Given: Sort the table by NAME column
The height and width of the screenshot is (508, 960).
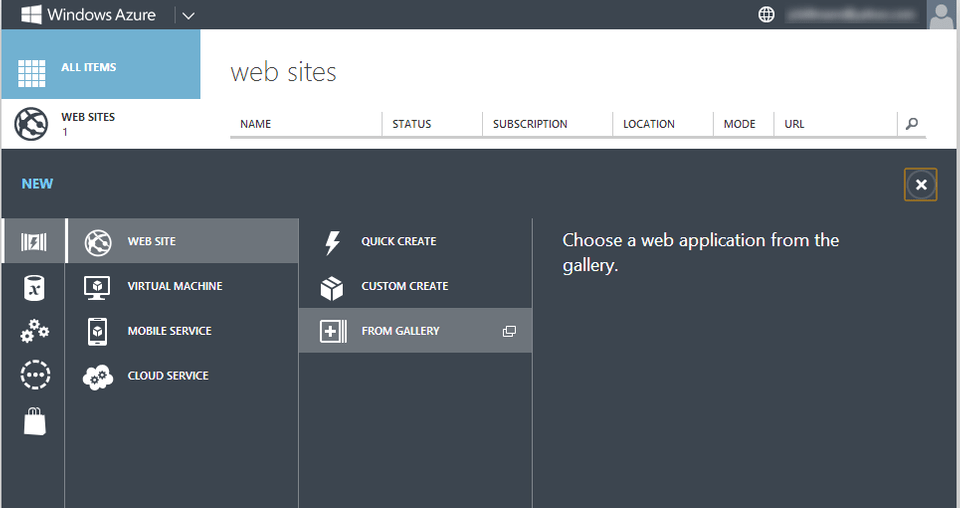Looking at the screenshot, I should tap(255, 124).
